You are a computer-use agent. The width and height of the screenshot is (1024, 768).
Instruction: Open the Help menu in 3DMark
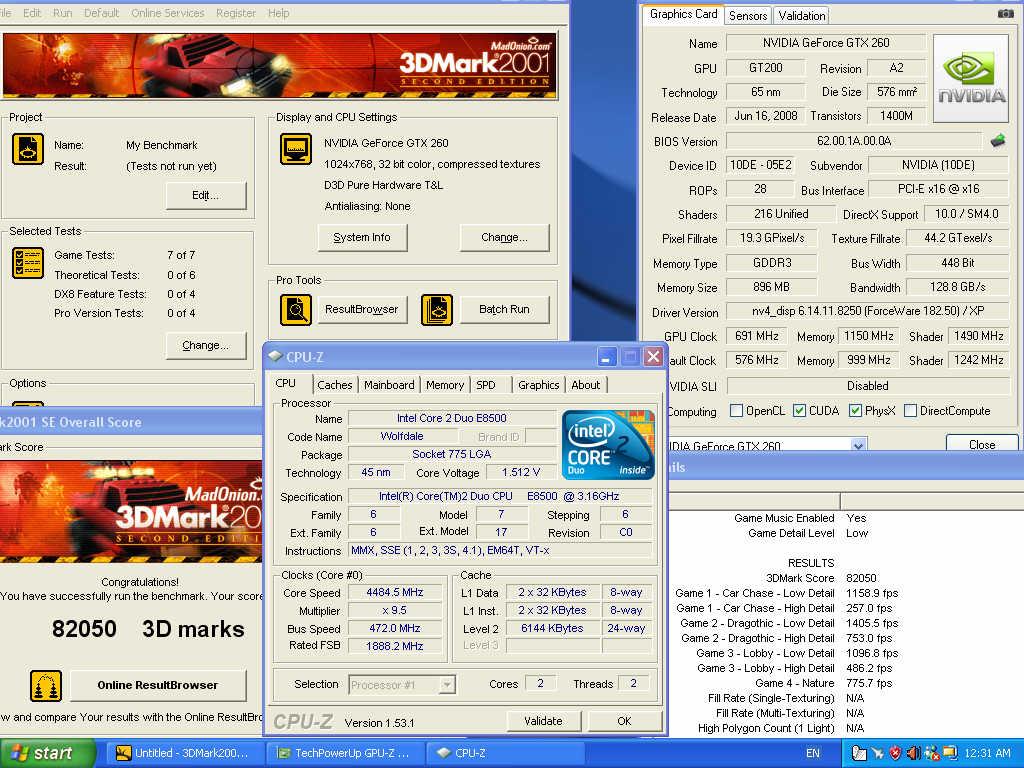278,13
